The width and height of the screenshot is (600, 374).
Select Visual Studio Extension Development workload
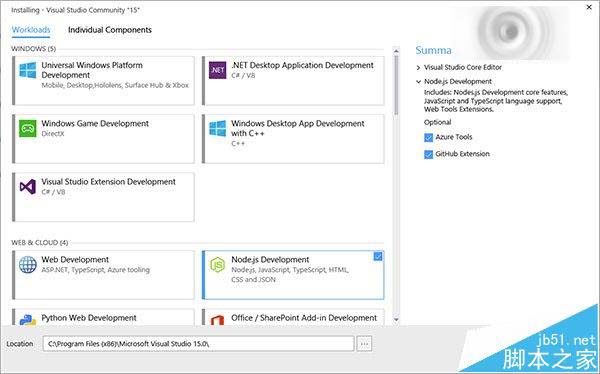click(103, 197)
